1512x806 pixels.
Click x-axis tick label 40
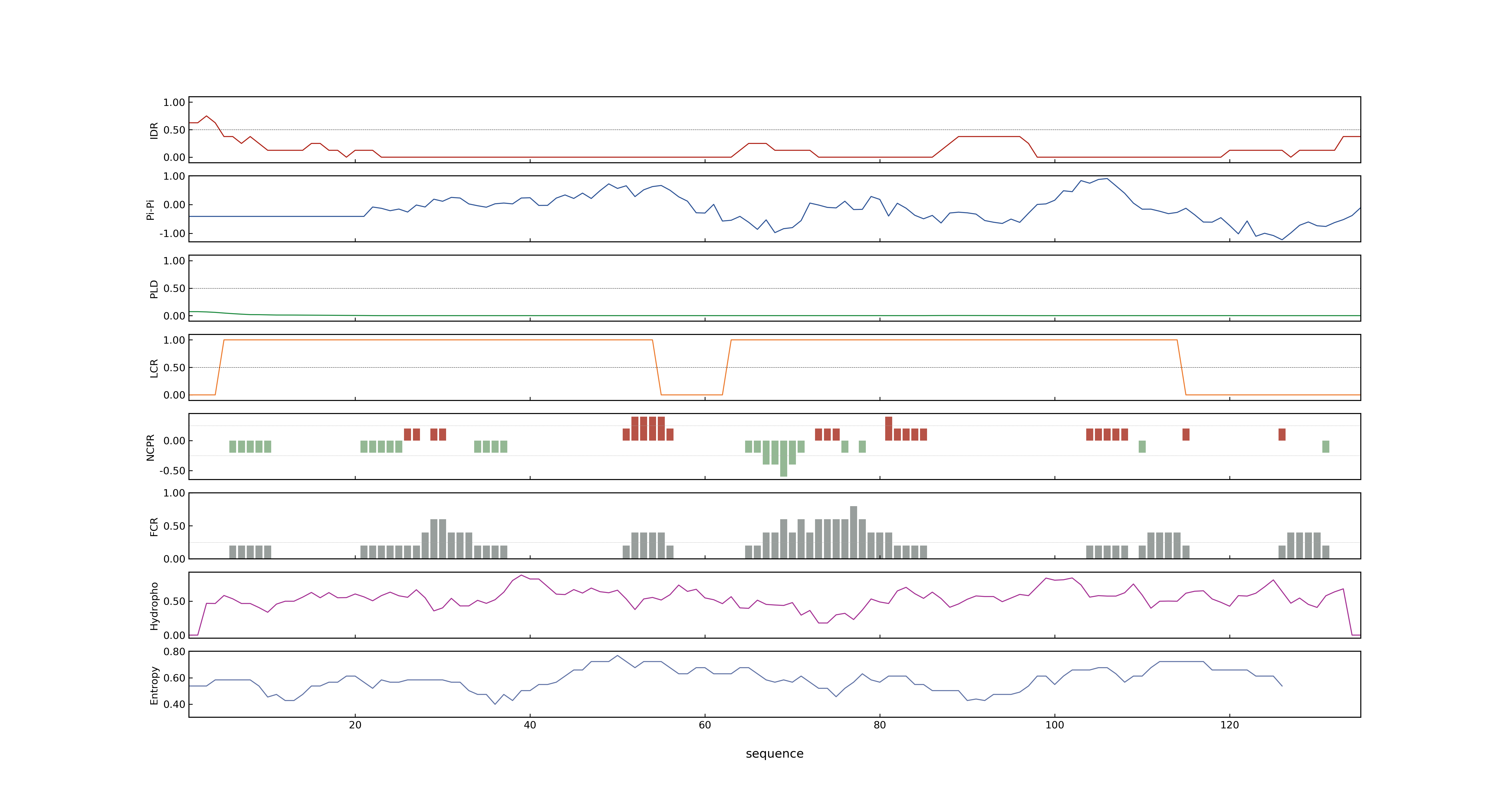[x=530, y=725]
